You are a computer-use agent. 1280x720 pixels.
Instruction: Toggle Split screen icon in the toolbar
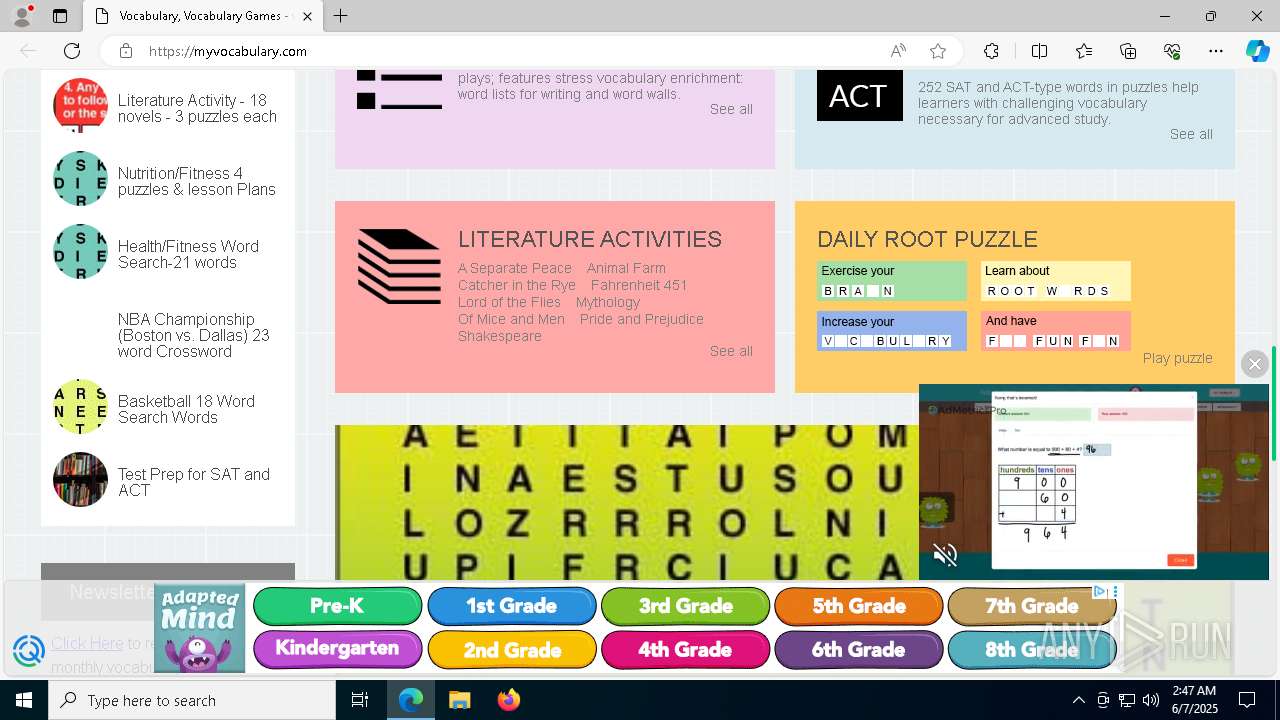coord(1039,51)
